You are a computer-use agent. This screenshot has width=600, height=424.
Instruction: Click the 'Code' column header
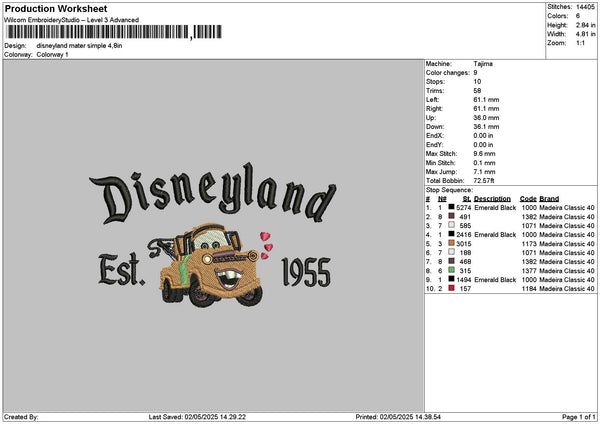pos(528,199)
